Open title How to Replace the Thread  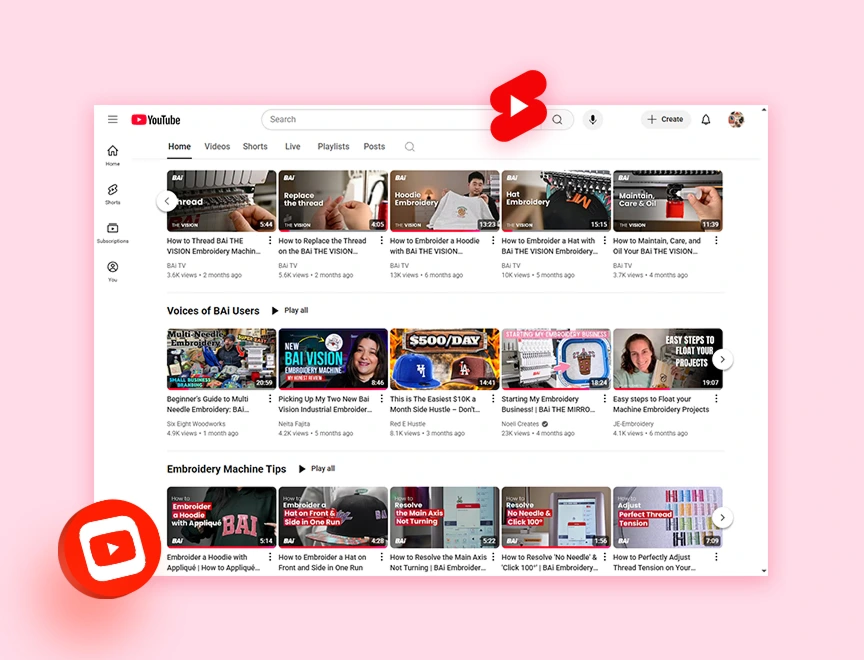coord(322,246)
